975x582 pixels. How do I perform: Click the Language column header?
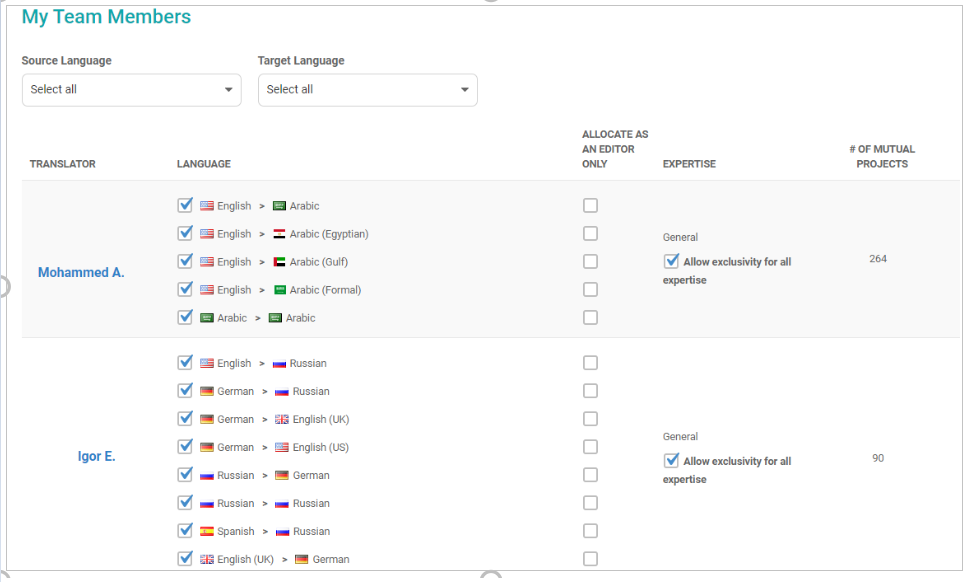coord(204,164)
